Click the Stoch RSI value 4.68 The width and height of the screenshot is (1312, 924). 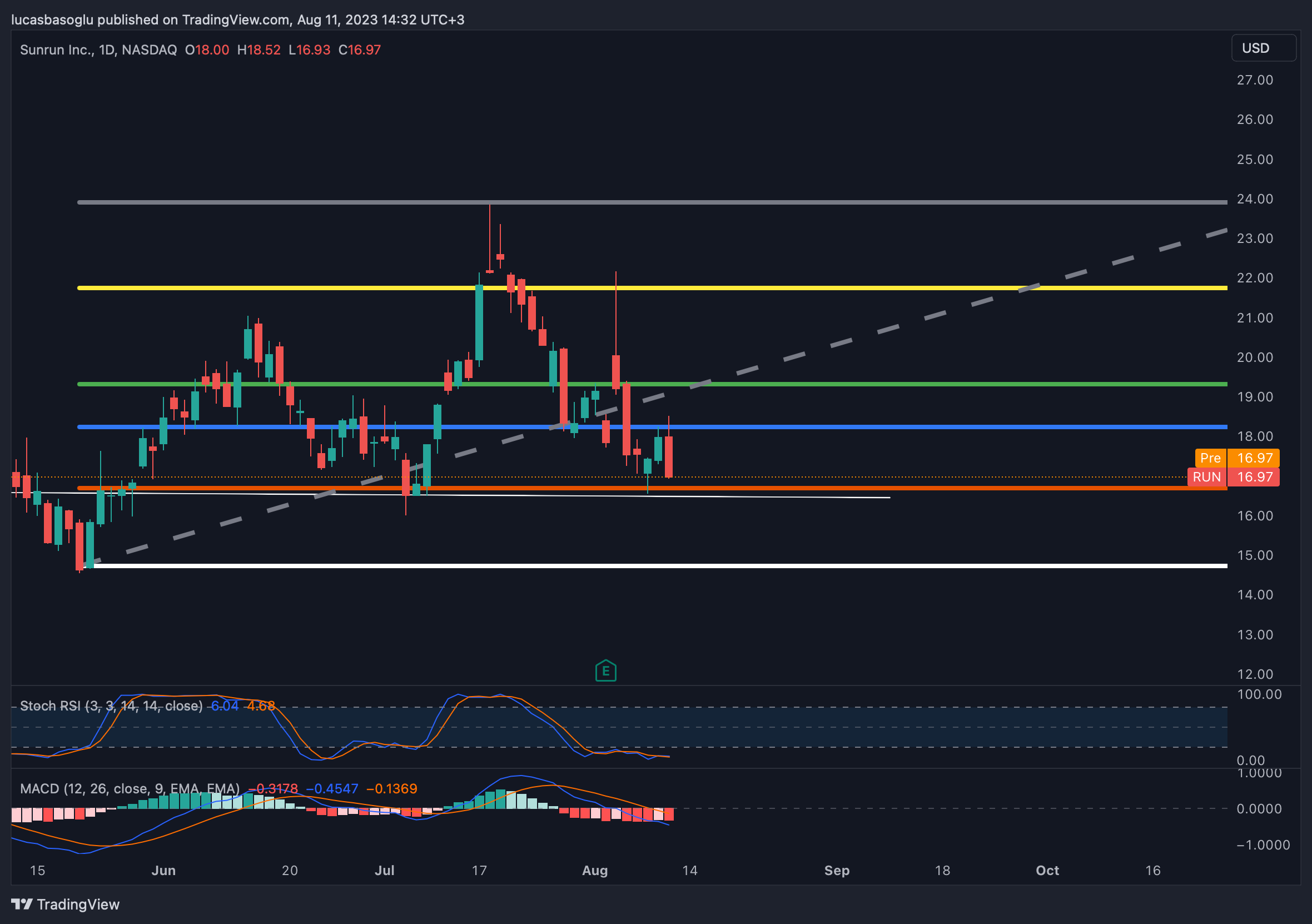click(x=261, y=706)
